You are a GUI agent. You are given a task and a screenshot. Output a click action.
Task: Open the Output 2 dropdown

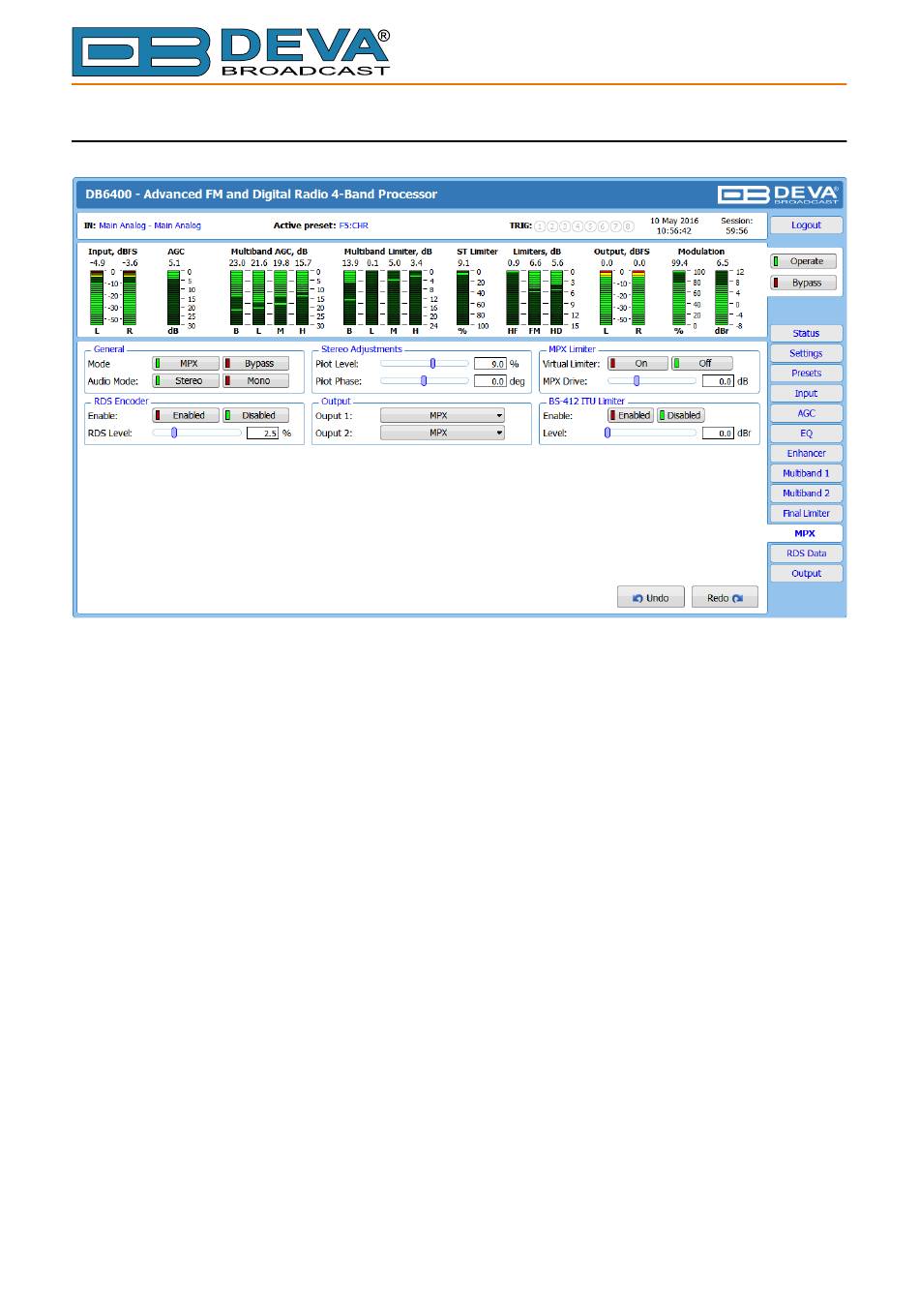pyautogui.click(x=442, y=433)
